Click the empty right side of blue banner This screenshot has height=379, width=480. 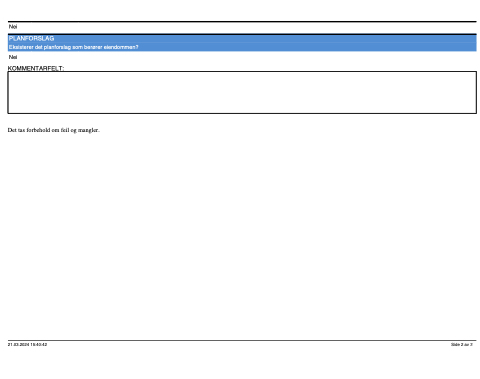tap(307, 43)
